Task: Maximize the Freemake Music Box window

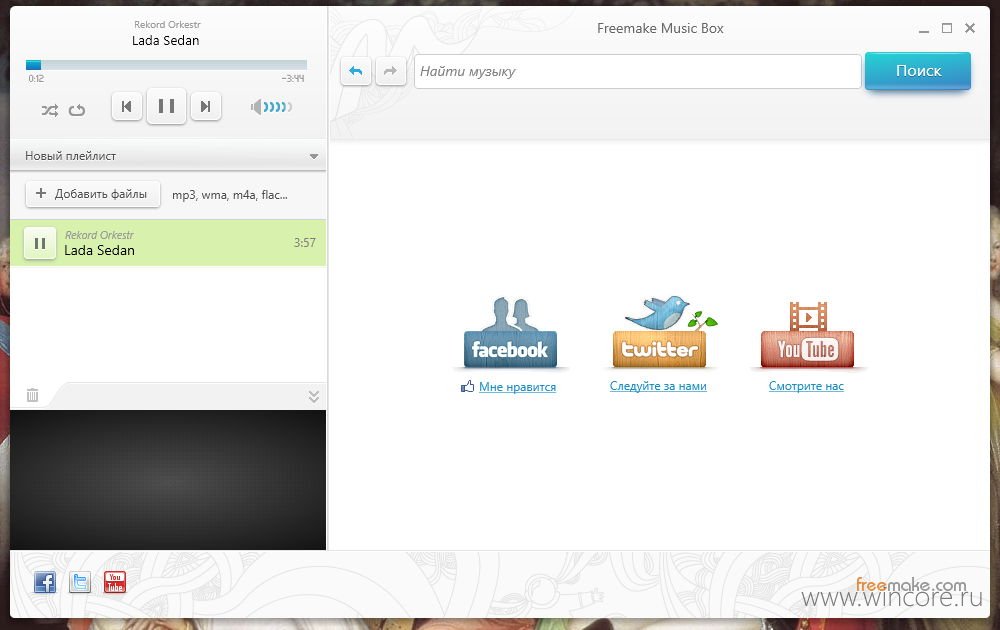Action: [x=947, y=28]
